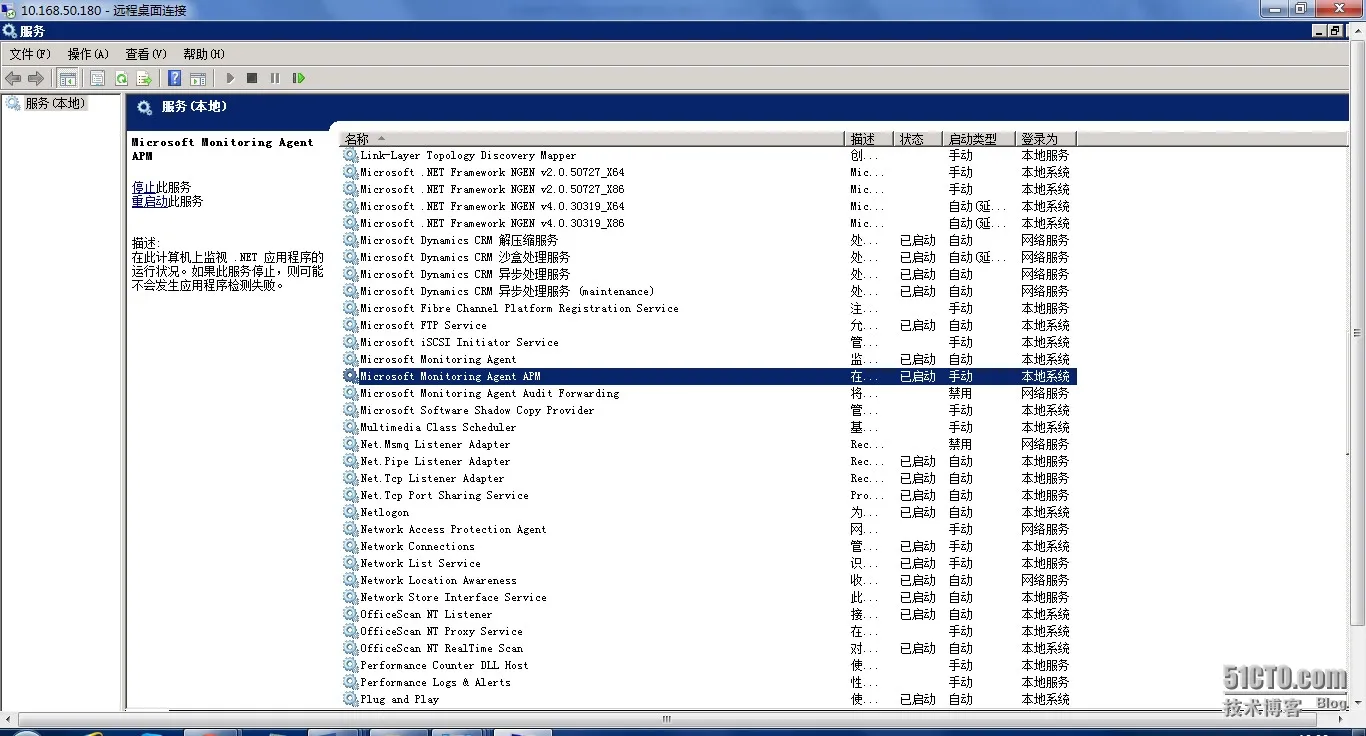Screen dimensions: 1366x736
Task: Select the Network List Service row
Action: coord(709,563)
